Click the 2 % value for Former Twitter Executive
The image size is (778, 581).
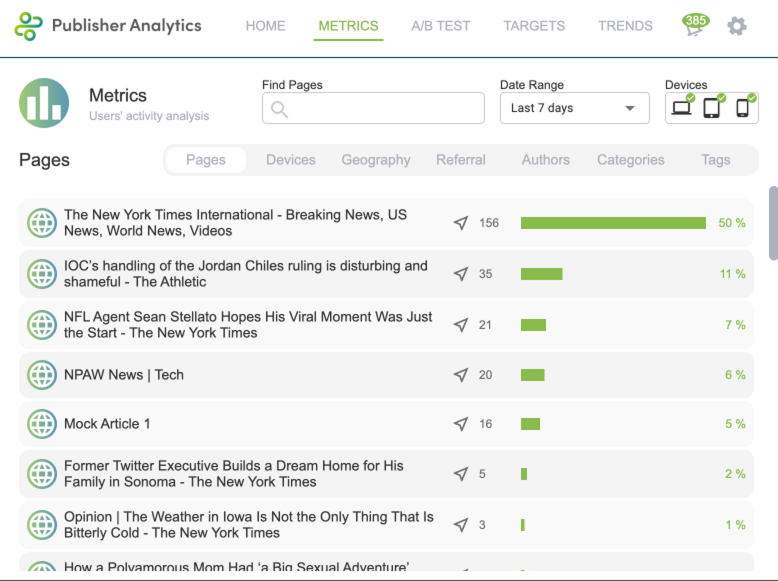(735, 474)
